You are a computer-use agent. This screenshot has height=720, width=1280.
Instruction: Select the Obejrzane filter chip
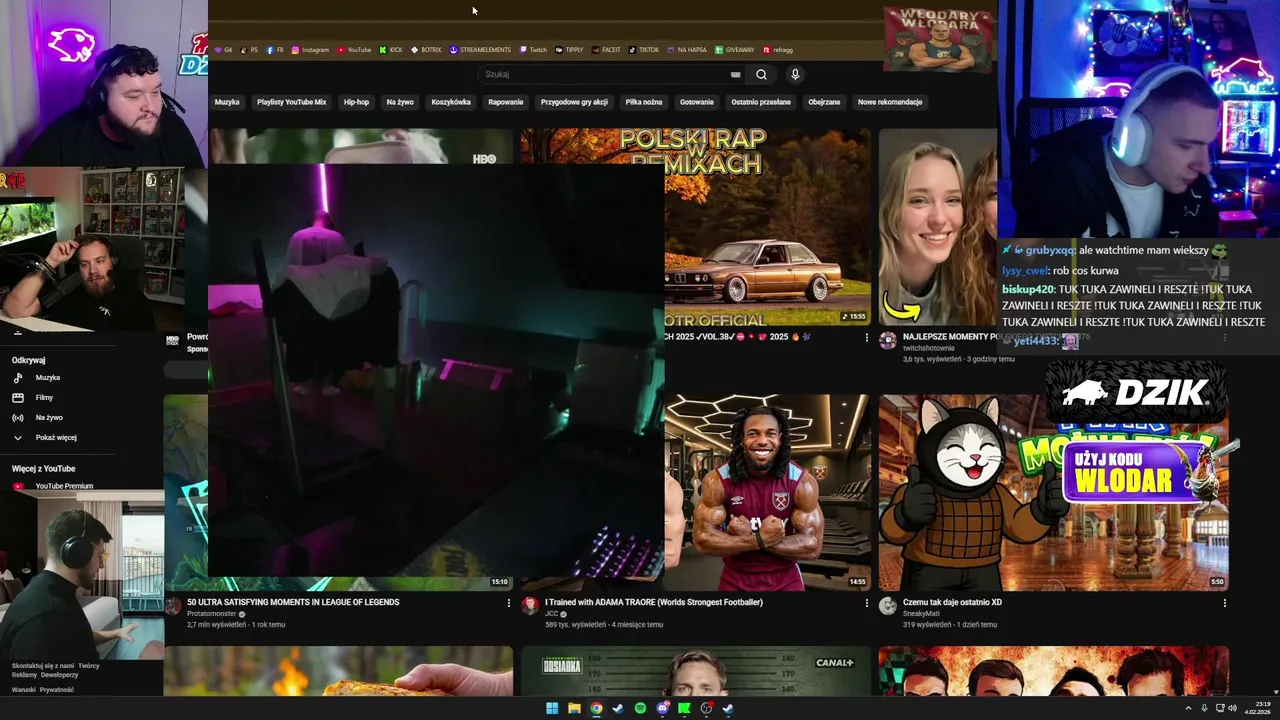click(824, 102)
